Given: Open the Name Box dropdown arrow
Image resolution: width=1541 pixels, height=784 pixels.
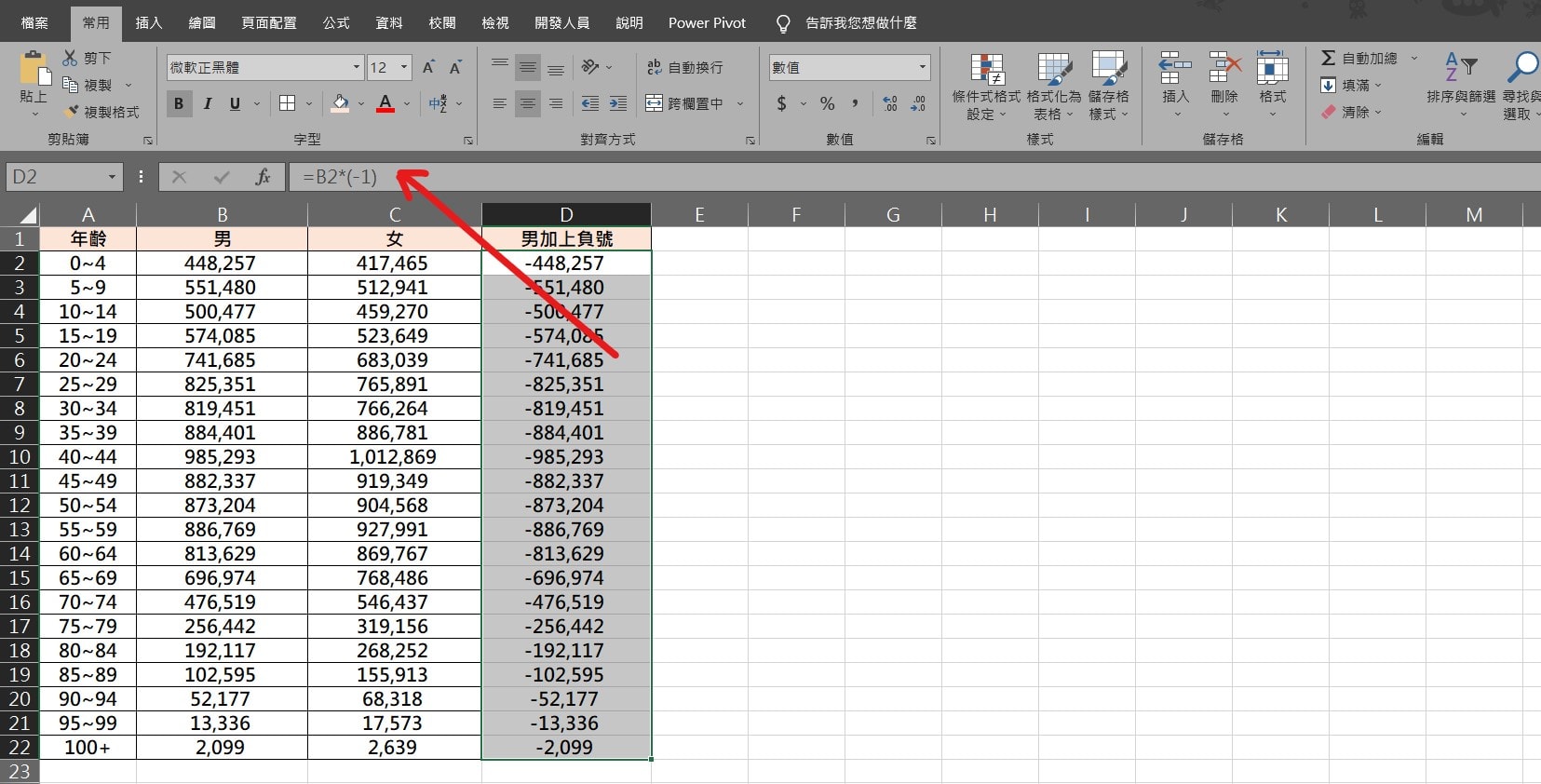Looking at the screenshot, I should click(x=112, y=177).
